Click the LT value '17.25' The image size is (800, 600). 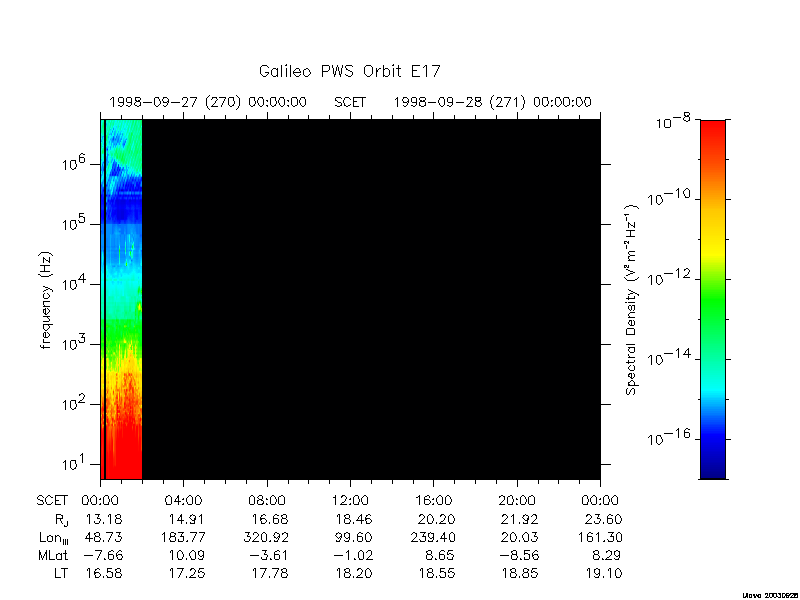(x=186, y=574)
